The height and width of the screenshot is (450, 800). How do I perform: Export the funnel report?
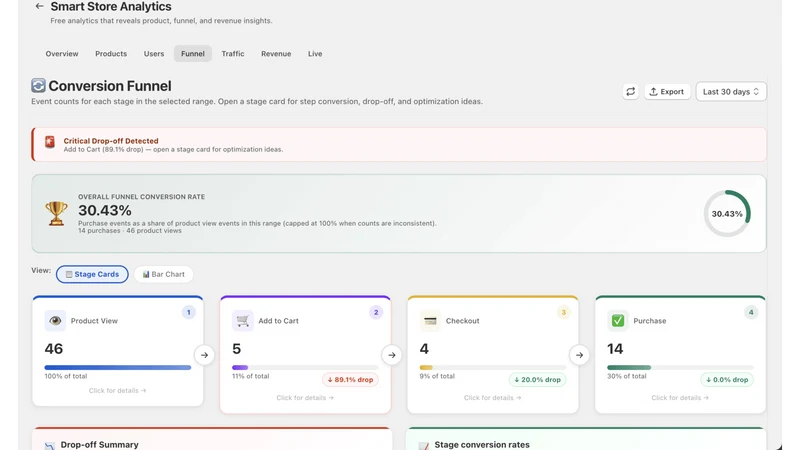click(667, 91)
